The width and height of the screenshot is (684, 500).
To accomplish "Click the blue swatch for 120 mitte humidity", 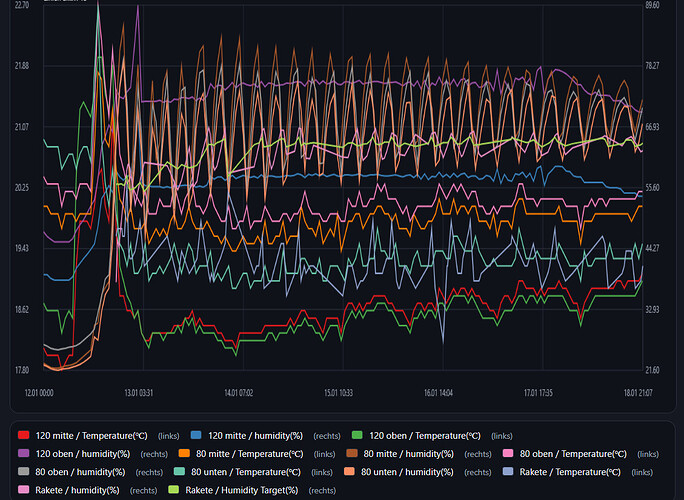I will pyautogui.click(x=197, y=436).
